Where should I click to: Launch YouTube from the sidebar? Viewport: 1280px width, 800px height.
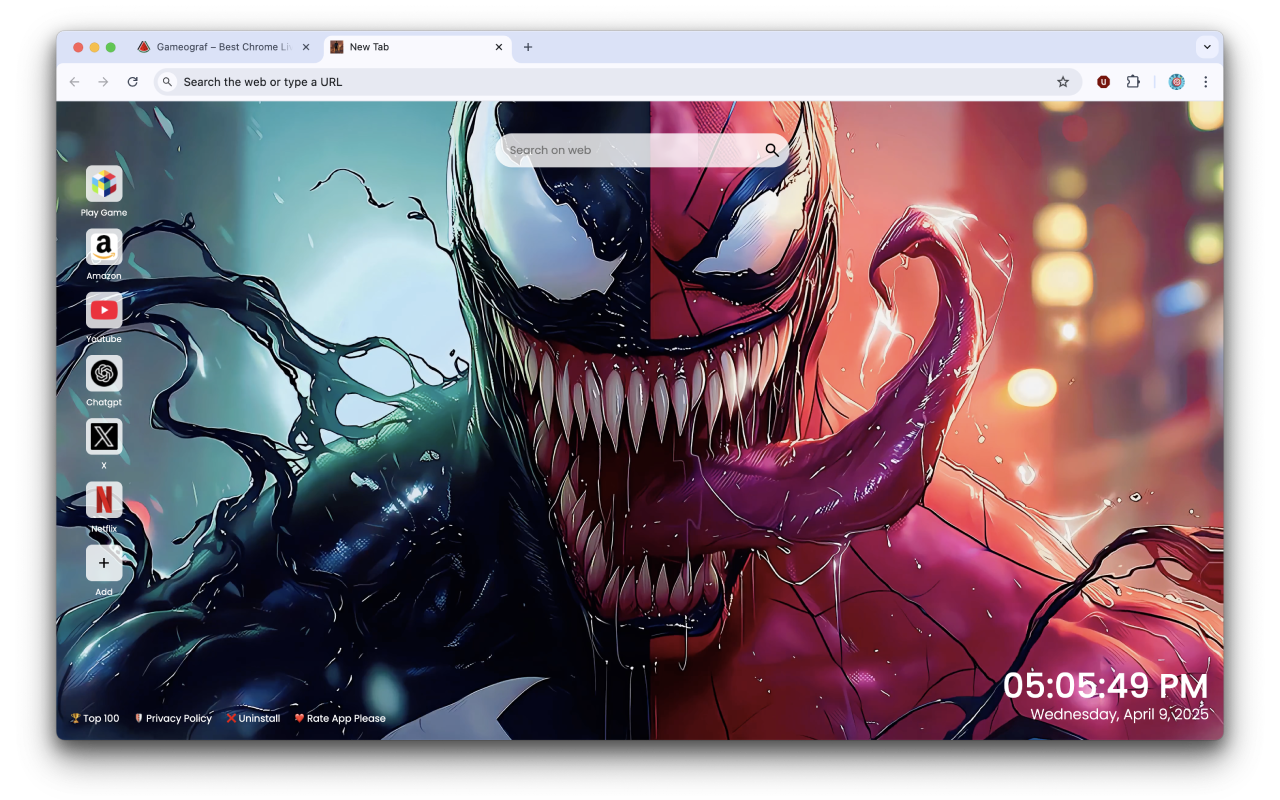point(104,311)
